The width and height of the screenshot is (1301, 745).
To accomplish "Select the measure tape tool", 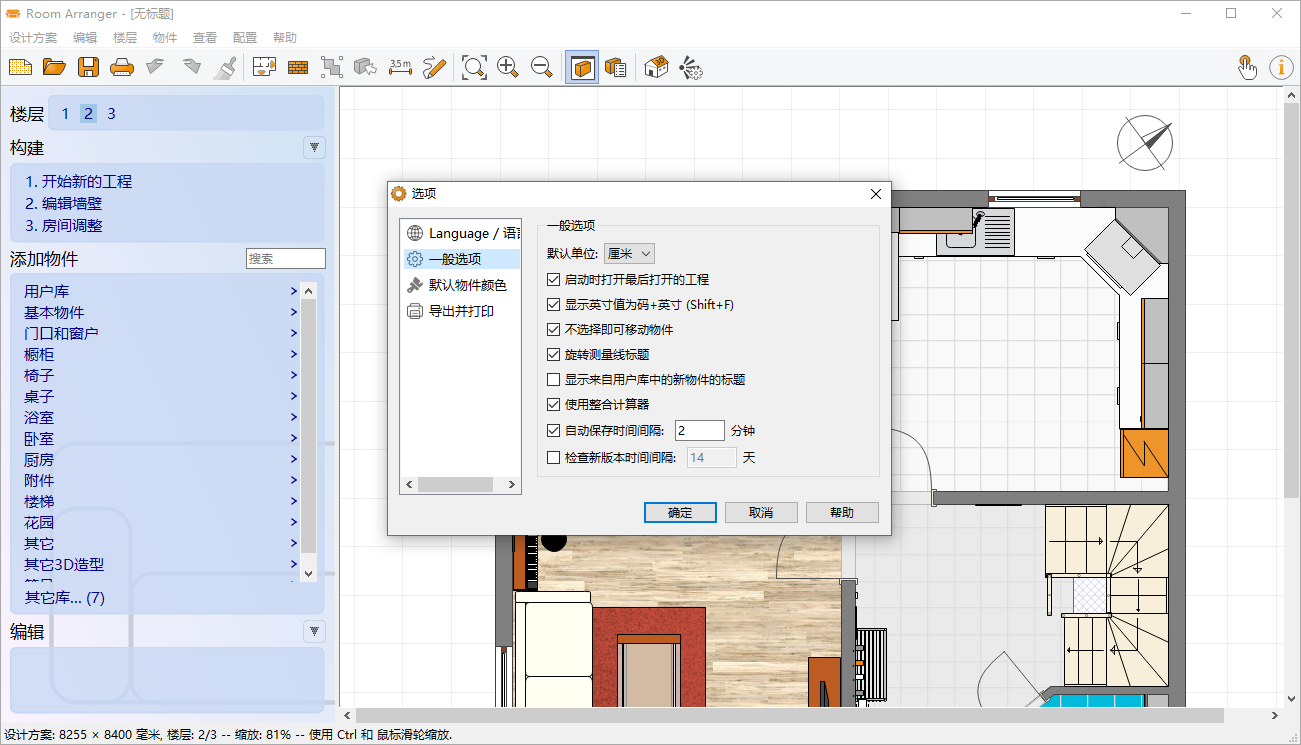I will (x=400, y=67).
